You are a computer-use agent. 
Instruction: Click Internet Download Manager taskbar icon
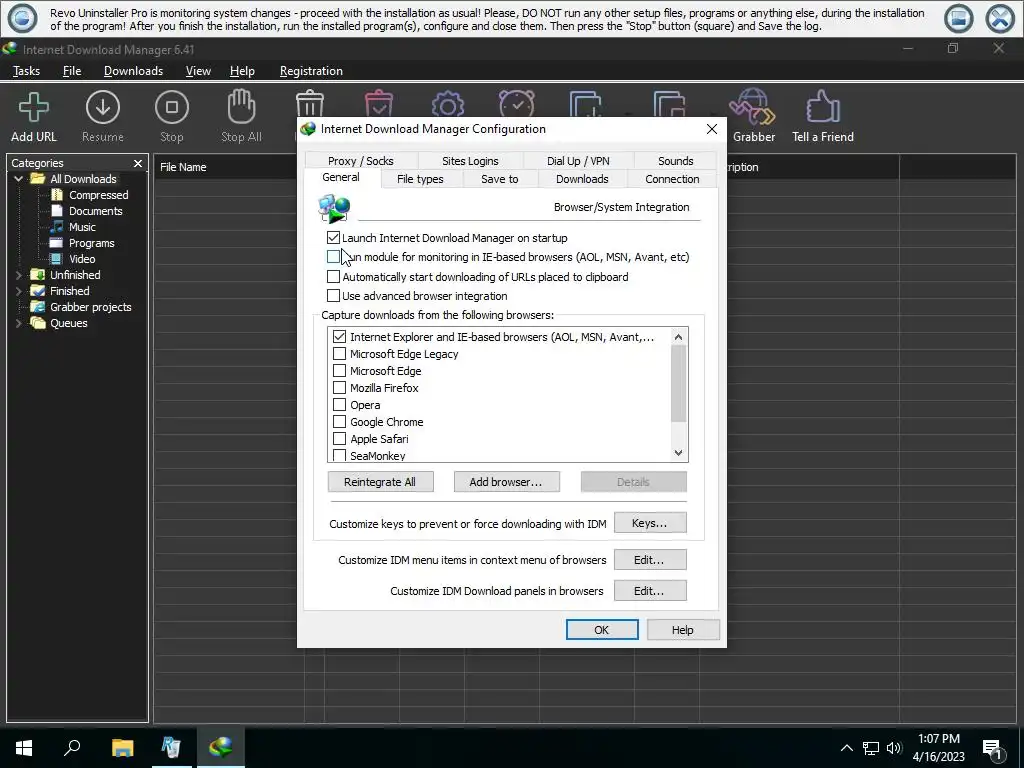coord(221,747)
